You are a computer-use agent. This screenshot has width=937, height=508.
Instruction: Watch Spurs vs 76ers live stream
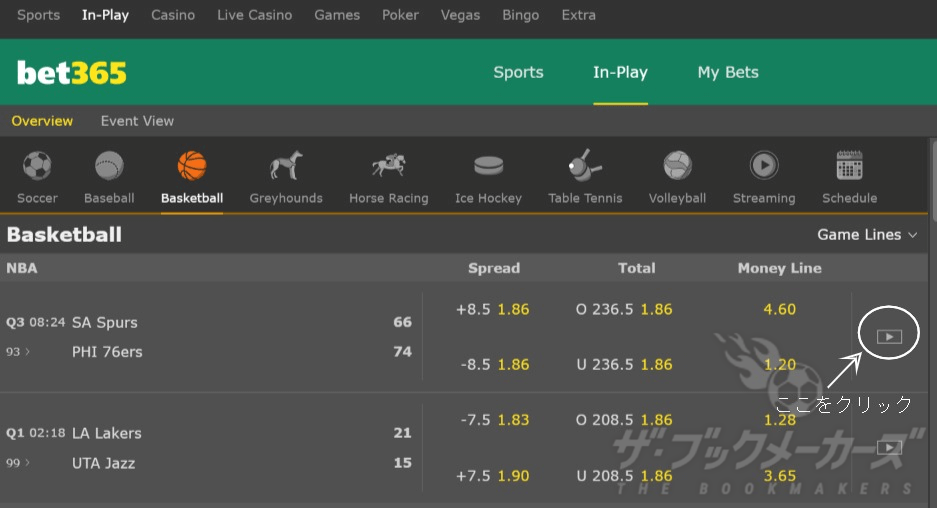[889, 336]
